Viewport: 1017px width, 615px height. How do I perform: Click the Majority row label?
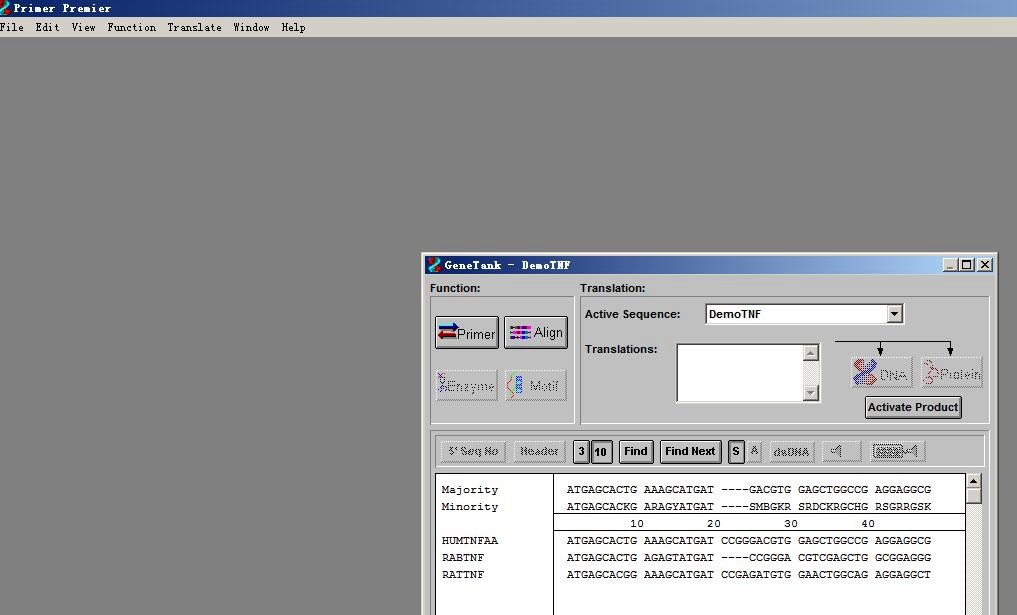(470, 490)
